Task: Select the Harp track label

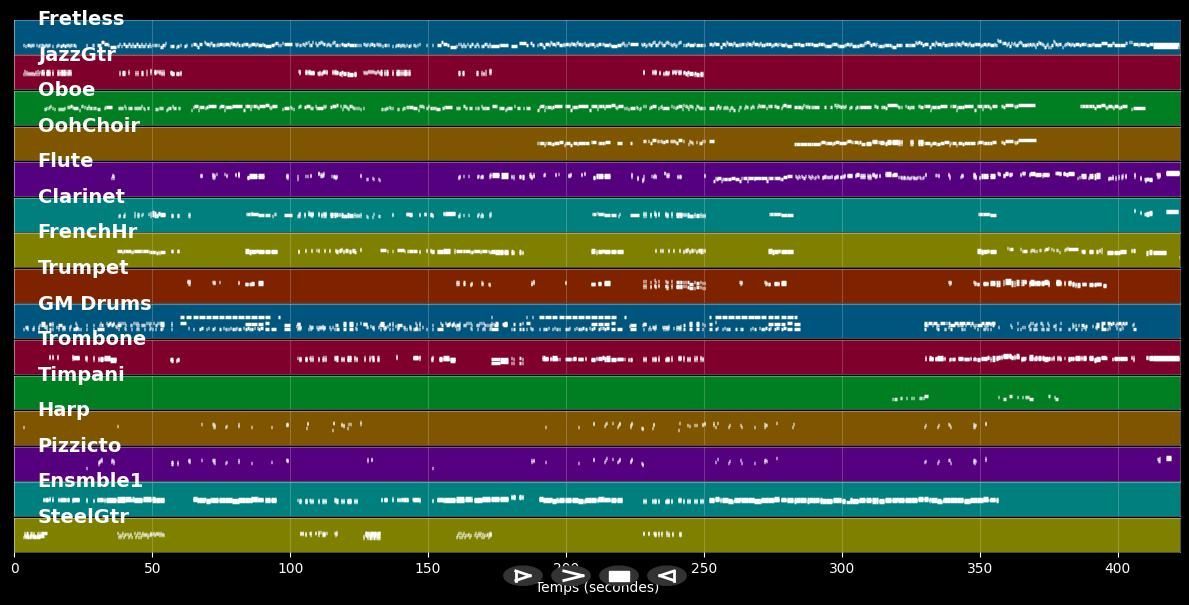Action: coord(64,410)
